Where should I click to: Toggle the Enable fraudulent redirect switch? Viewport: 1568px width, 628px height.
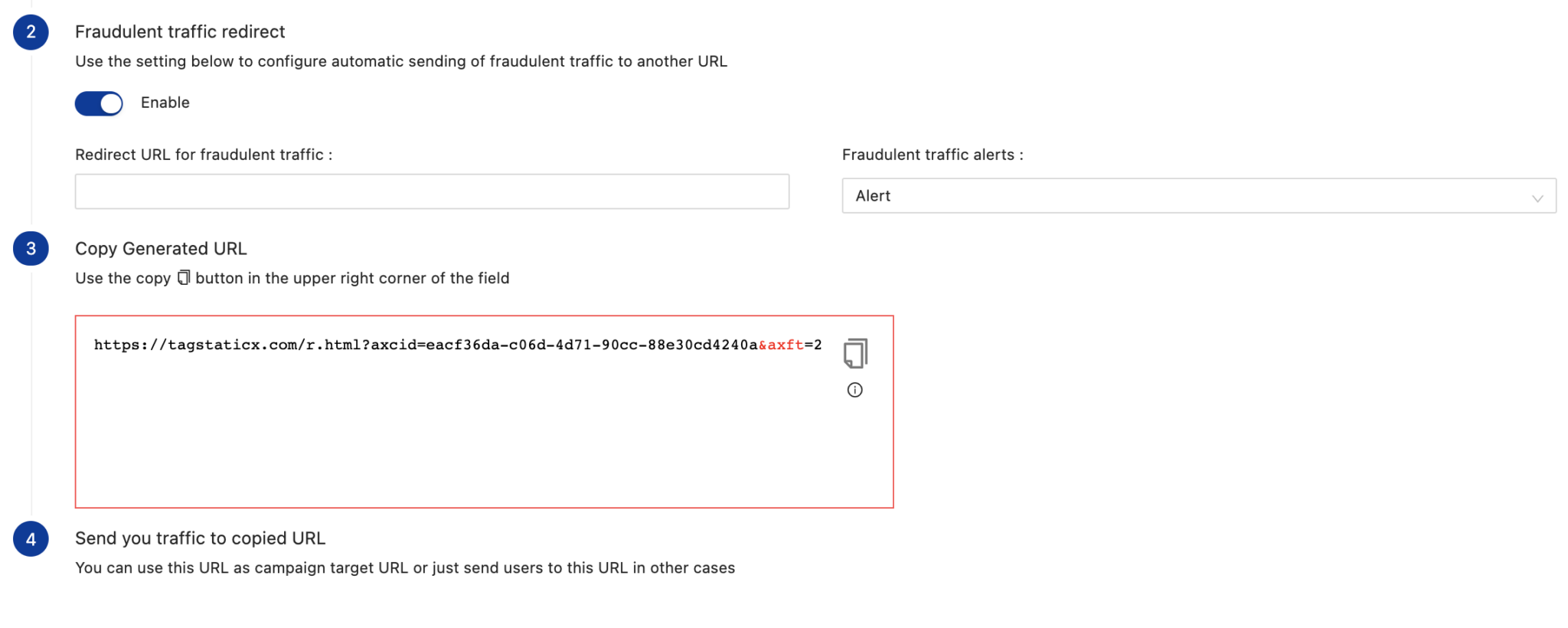pyautogui.click(x=99, y=103)
